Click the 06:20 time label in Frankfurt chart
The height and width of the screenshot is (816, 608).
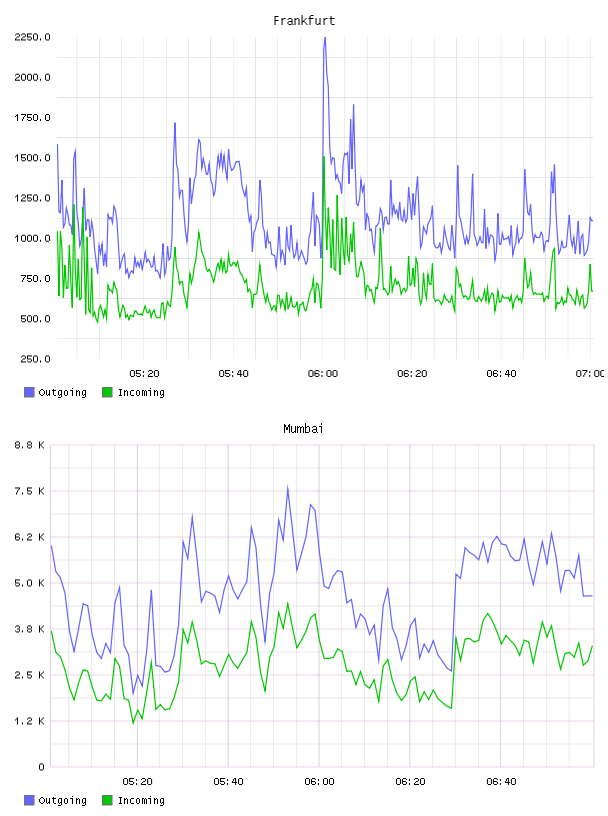pos(412,374)
